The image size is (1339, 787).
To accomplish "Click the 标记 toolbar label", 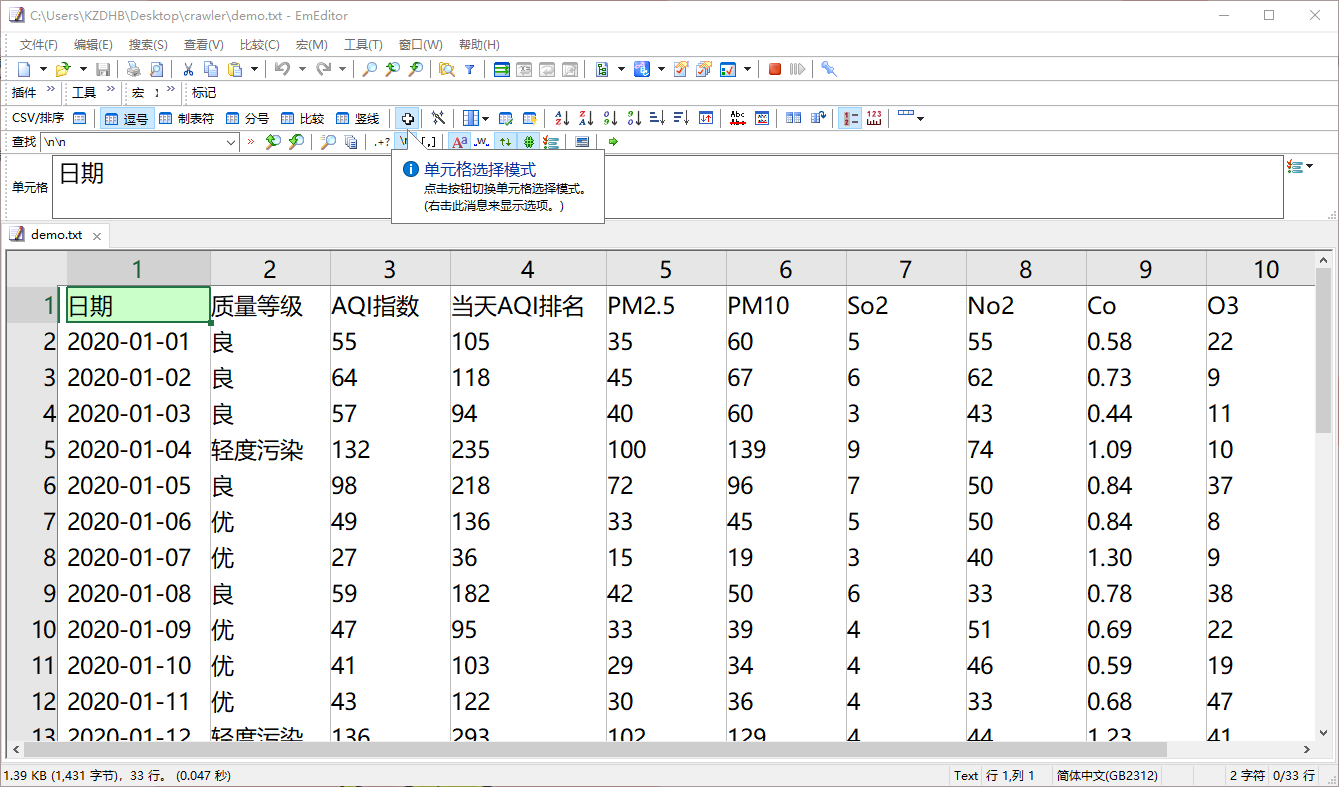I will pos(204,92).
